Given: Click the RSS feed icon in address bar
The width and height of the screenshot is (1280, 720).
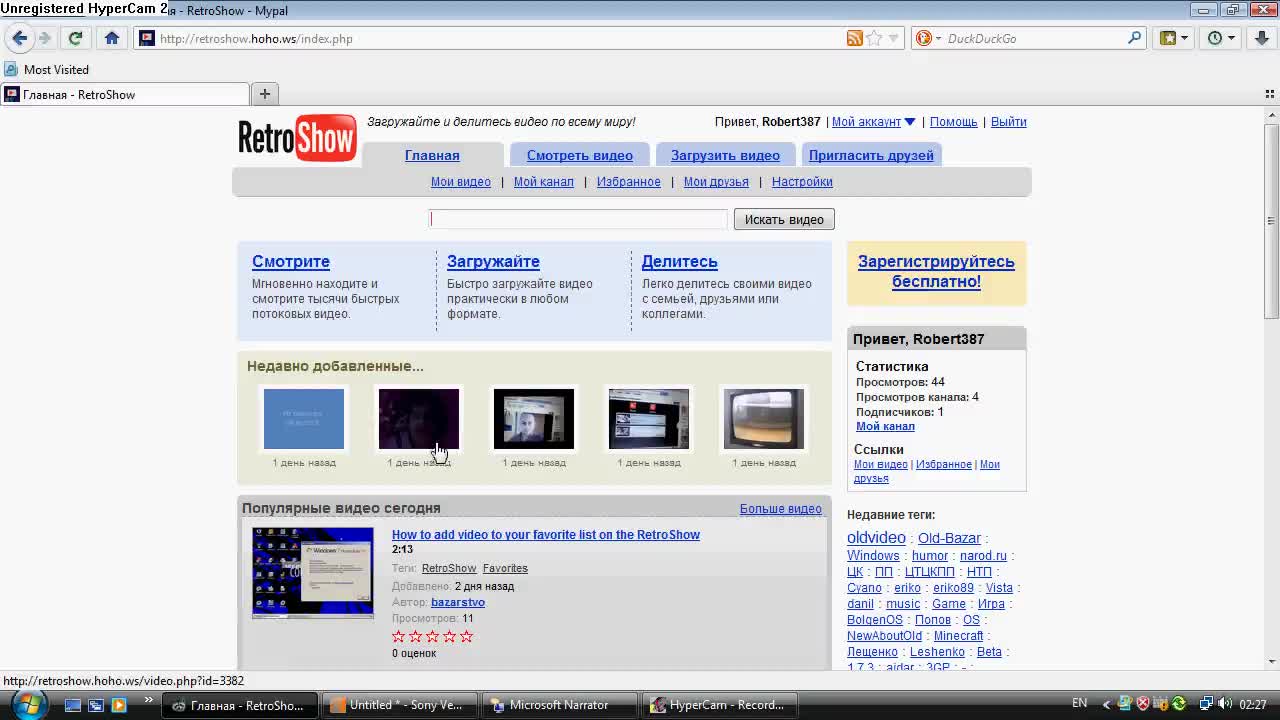Looking at the screenshot, I should [x=854, y=38].
